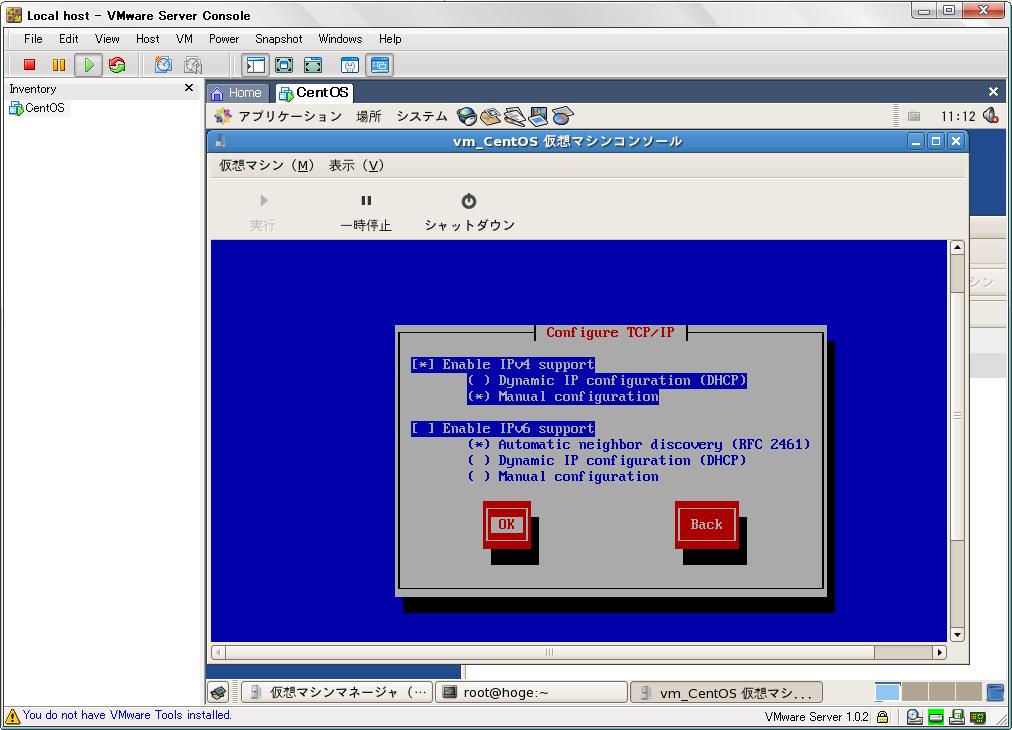
Task: Close the Inventory panel
Action: point(188,88)
